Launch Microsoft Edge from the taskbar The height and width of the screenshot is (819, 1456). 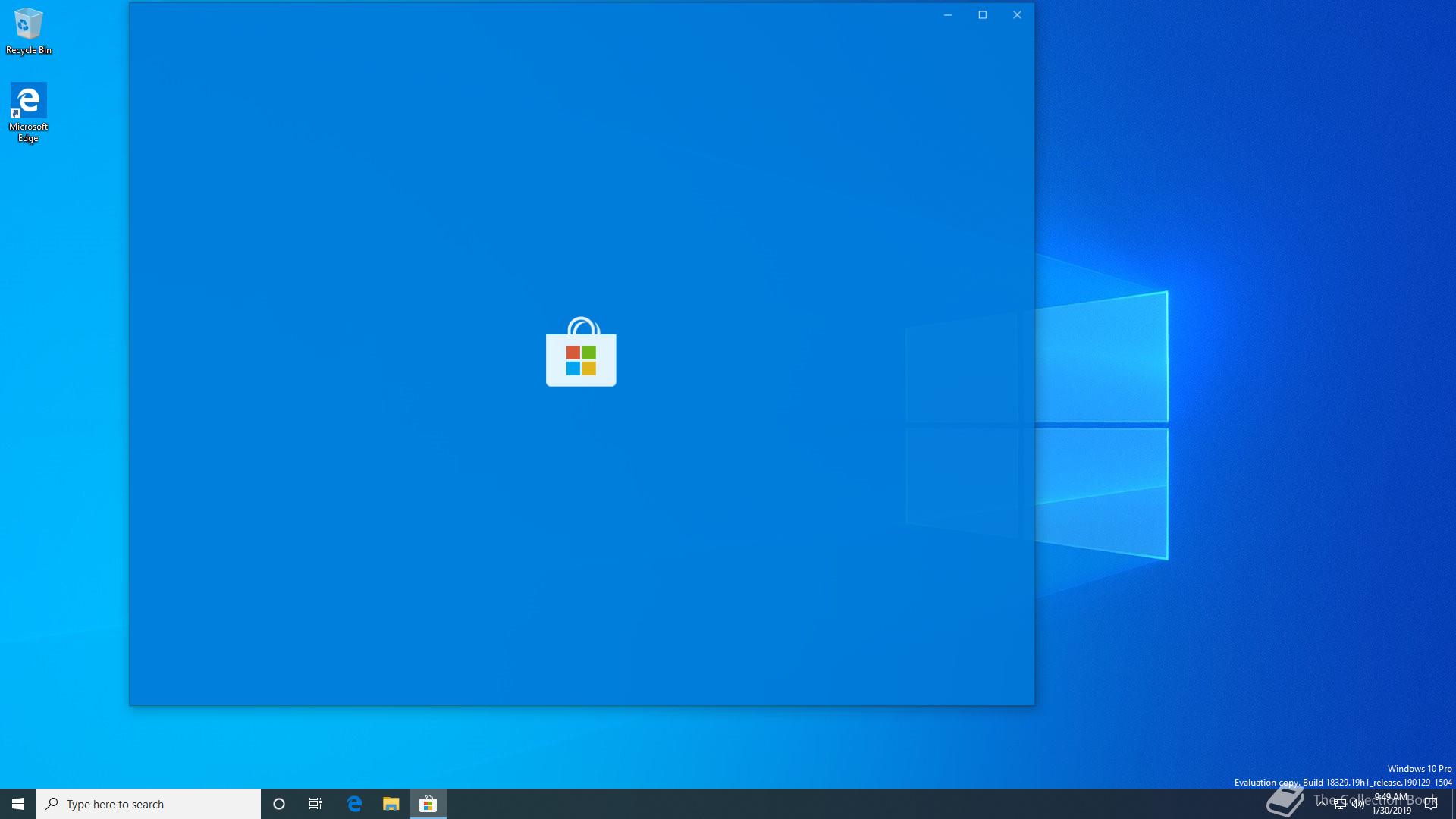tap(354, 804)
